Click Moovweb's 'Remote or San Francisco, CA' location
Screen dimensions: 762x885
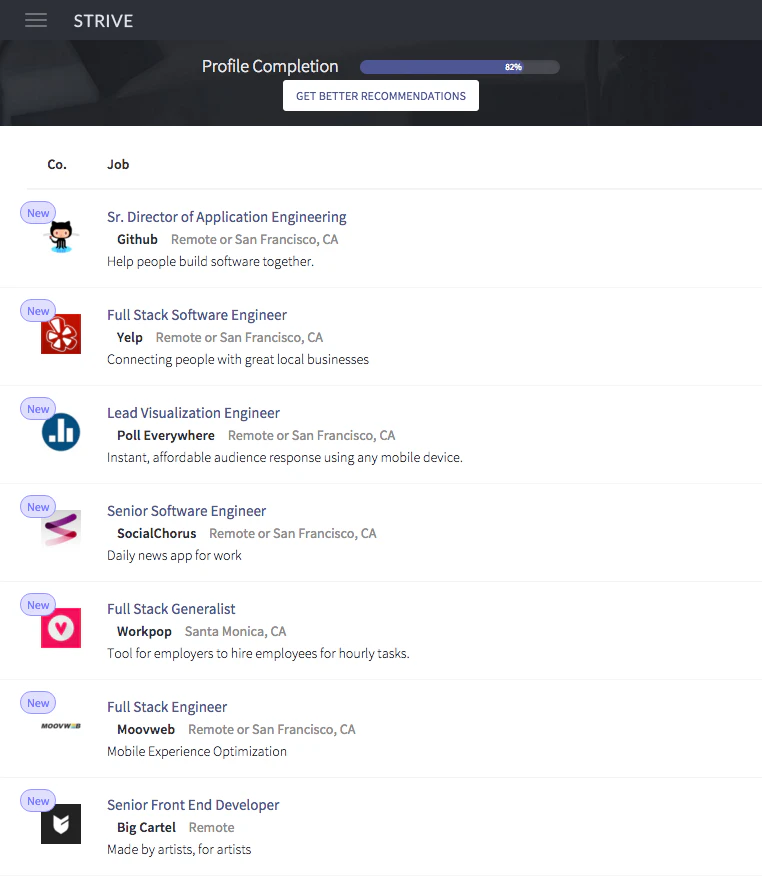[x=271, y=729]
